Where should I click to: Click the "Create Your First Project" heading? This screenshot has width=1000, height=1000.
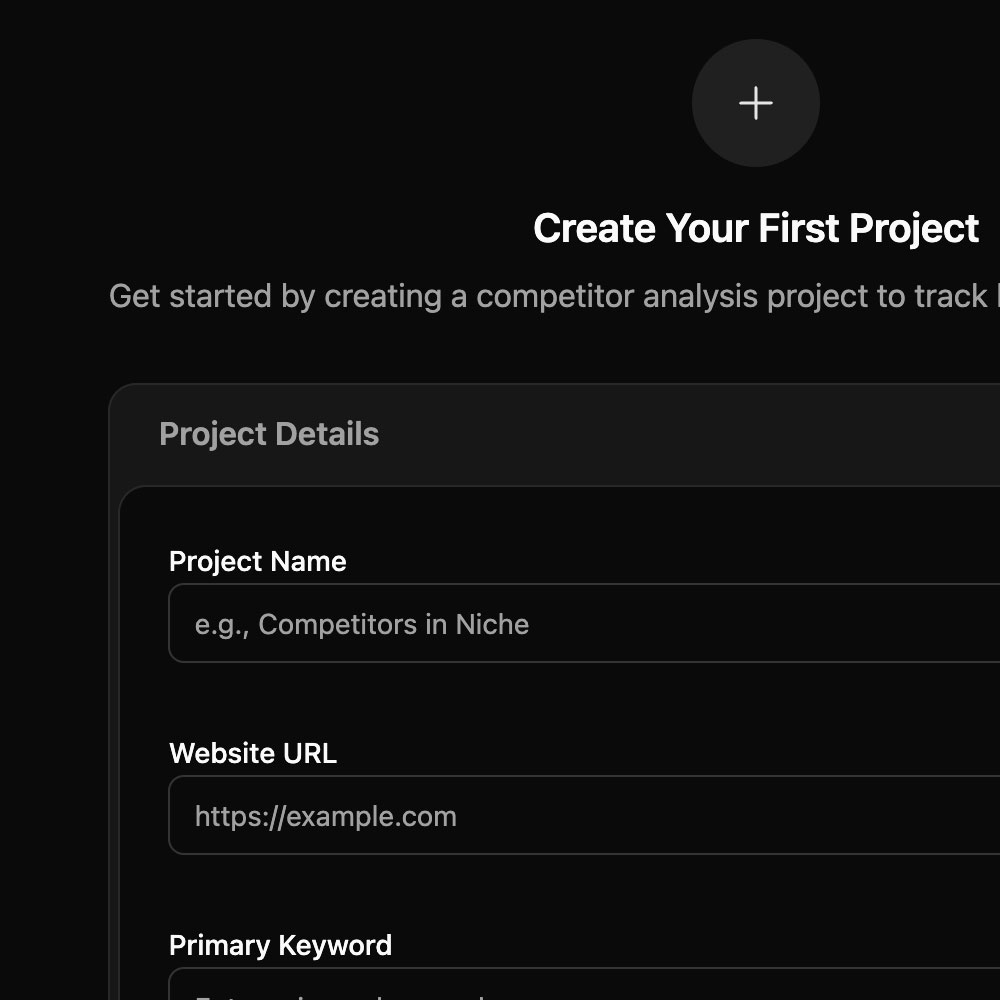point(756,229)
